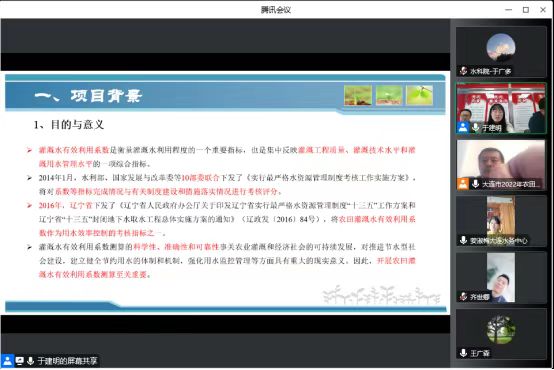Click microphone icon beside 王广森
This screenshot has width=554, height=370.
tap(463, 353)
